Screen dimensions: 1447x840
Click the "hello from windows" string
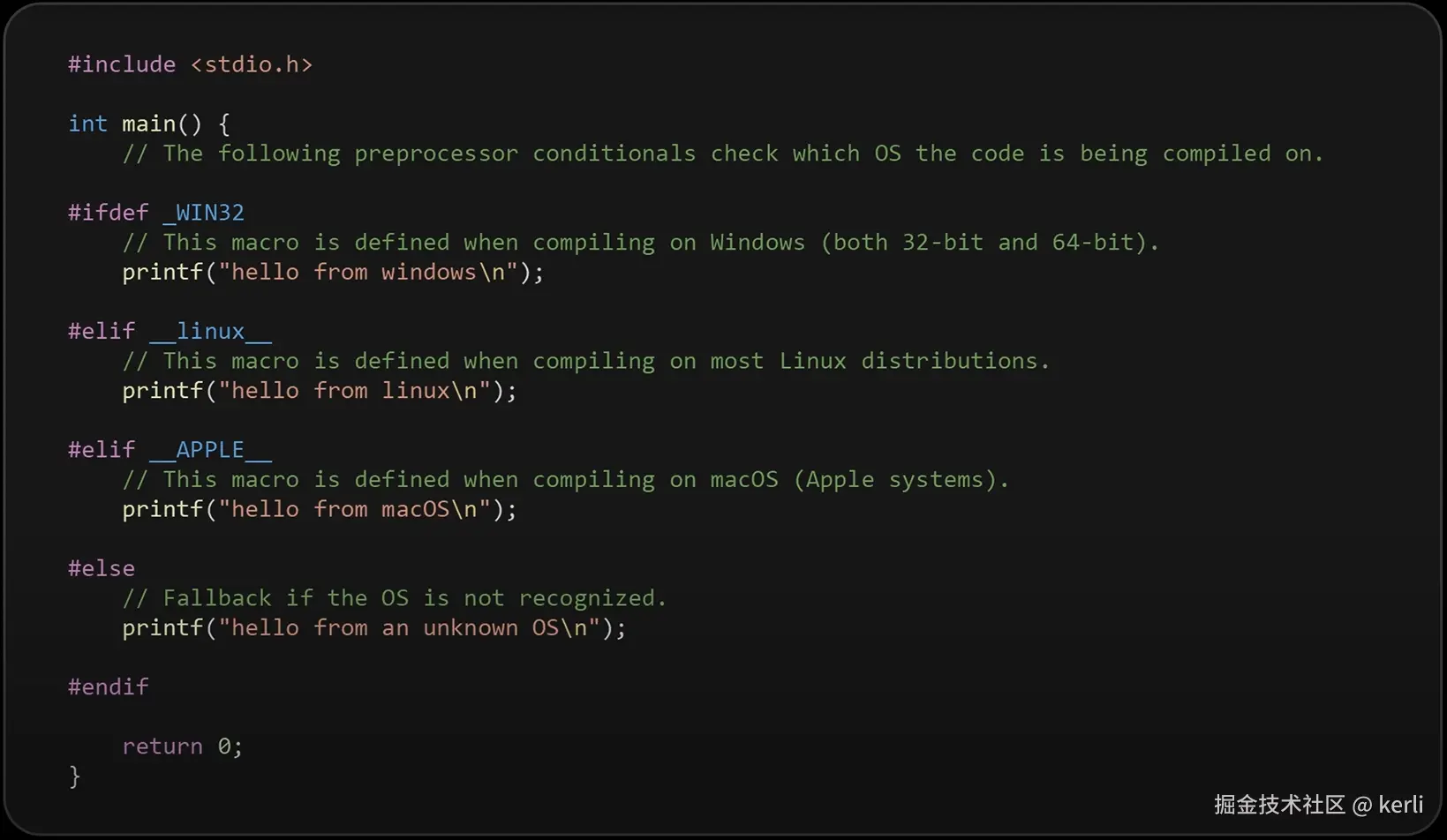pos(367,272)
